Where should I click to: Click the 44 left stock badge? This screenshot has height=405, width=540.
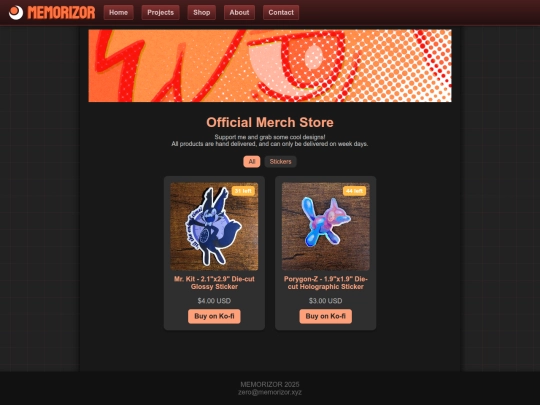[x=354, y=191]
